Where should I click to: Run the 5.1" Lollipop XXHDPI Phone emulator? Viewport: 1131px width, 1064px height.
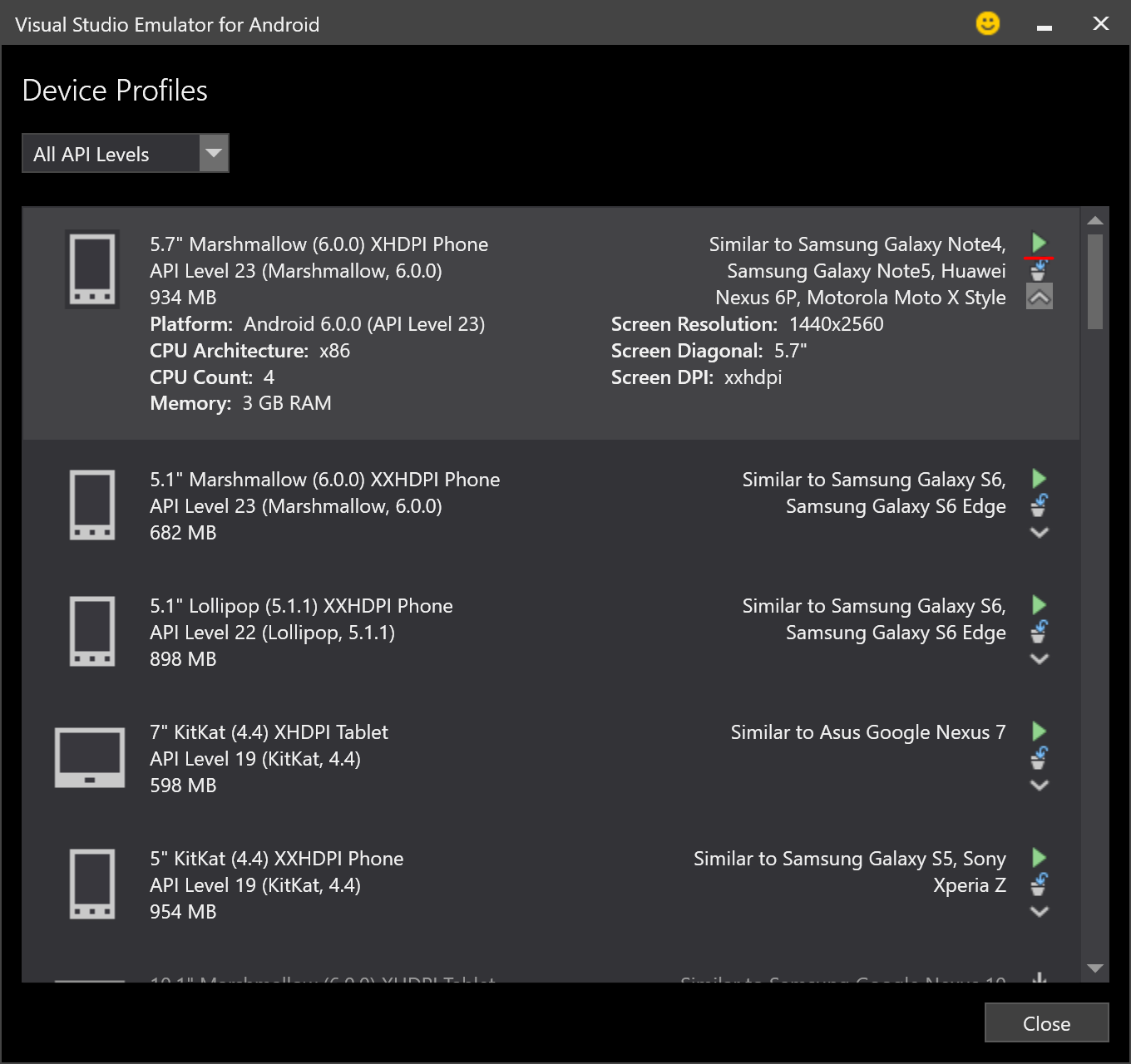(x=1039, y=604)
